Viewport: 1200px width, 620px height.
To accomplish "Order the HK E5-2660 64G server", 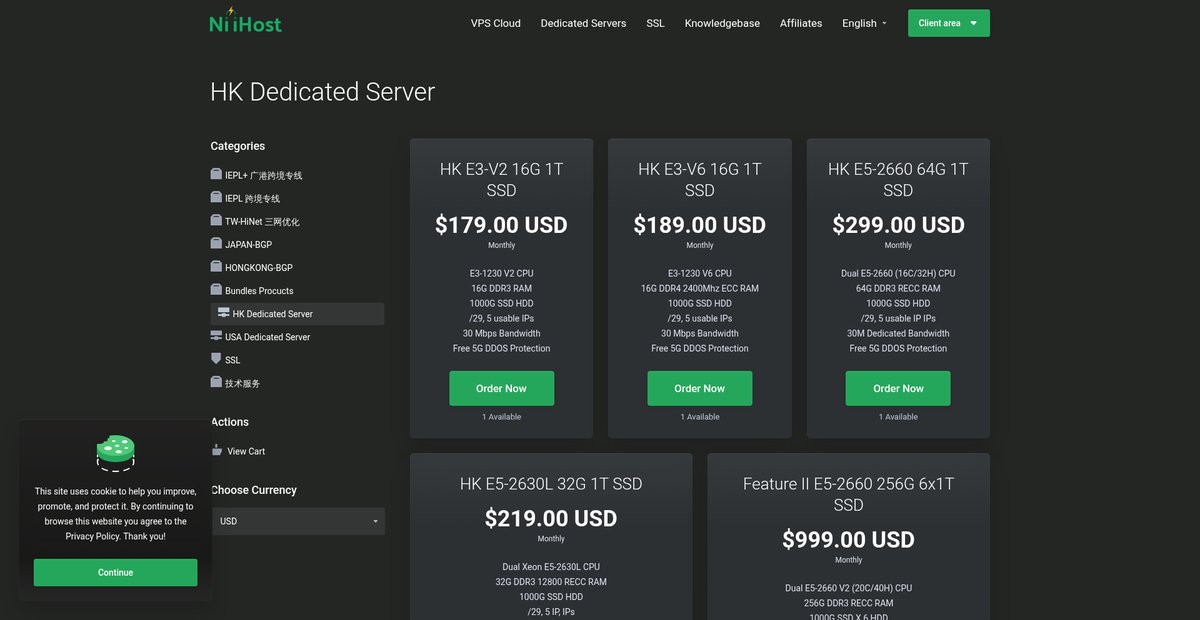I will [898, 388].
